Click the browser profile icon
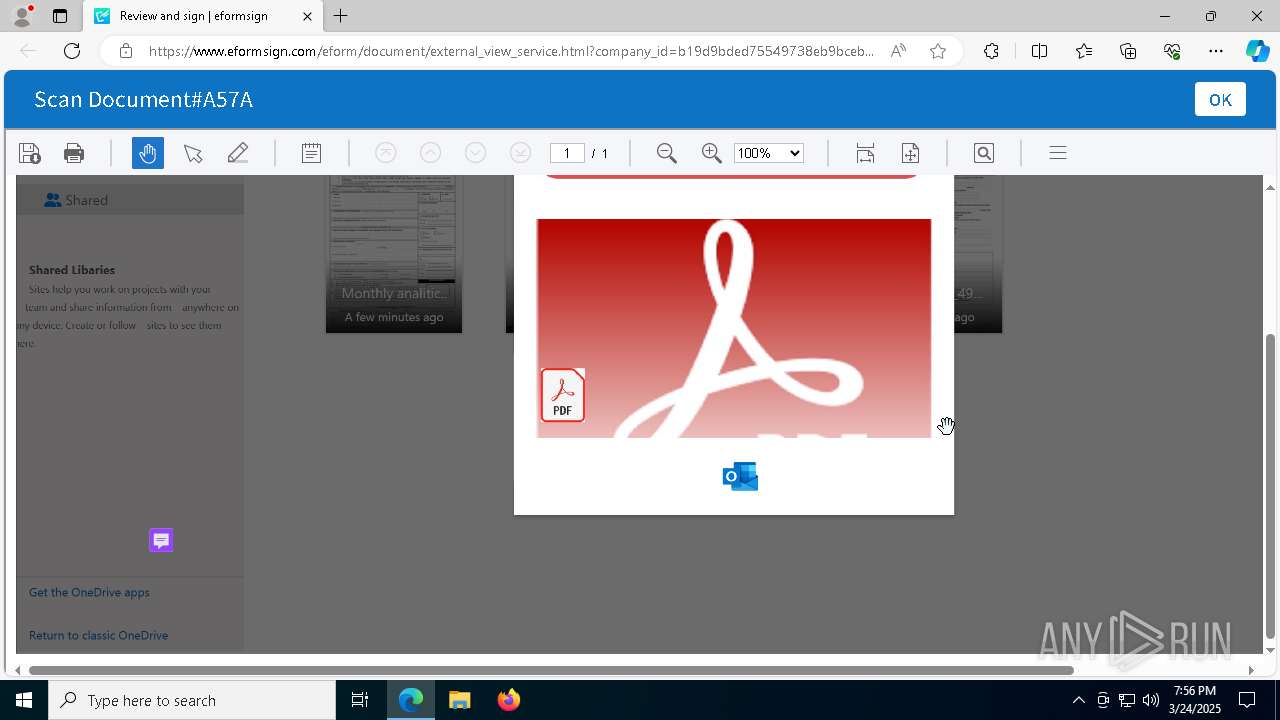Screen dimensions: 1280x720 point(22,16)
